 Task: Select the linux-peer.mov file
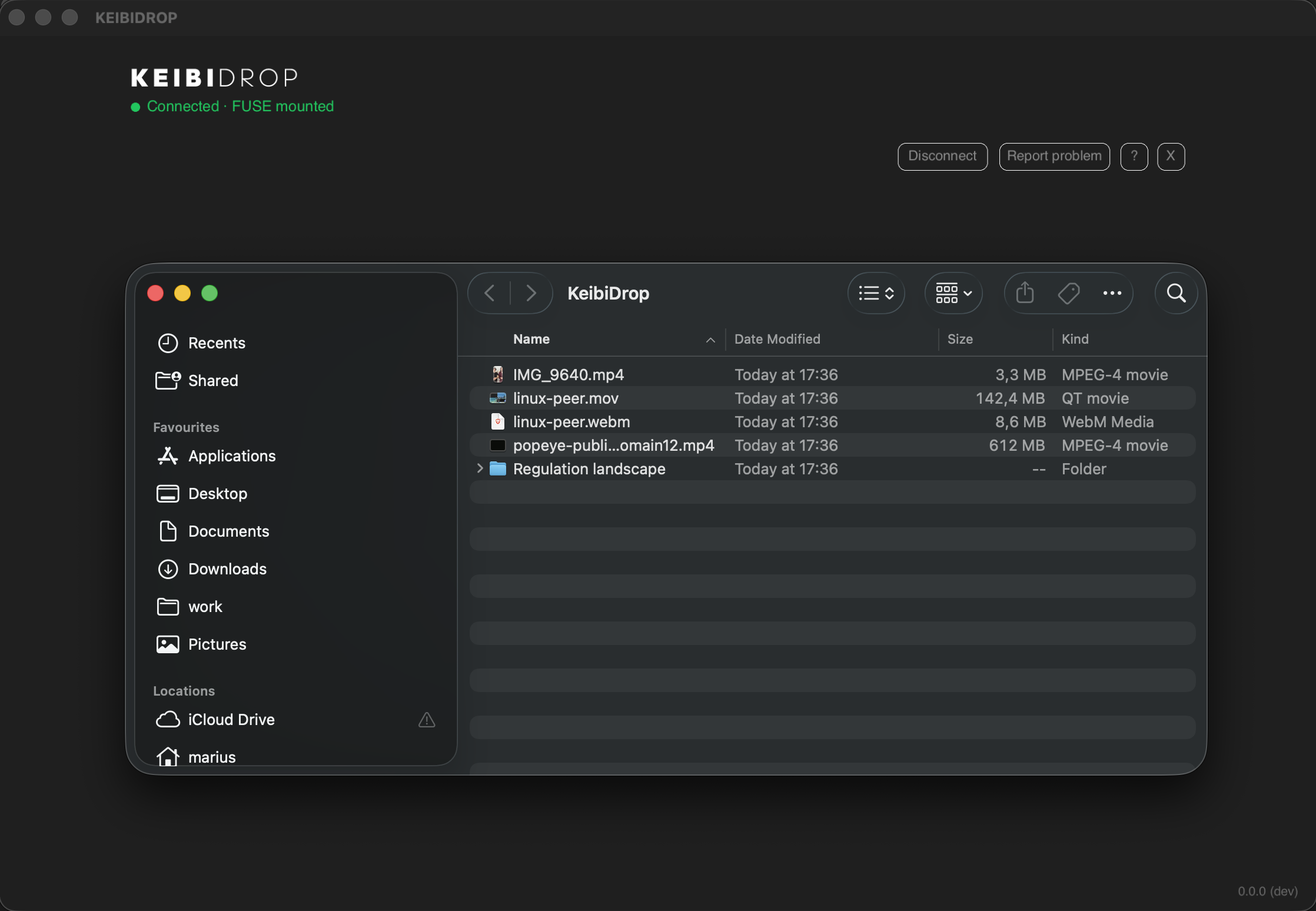tap(565, 398)
